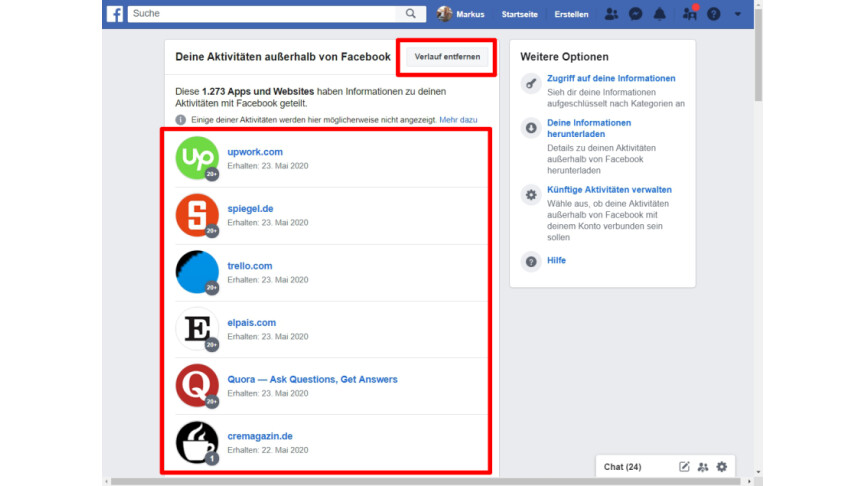Click the Mehr dazu link
The width and height of the screenshot is (864, 486).
(458, 120)
